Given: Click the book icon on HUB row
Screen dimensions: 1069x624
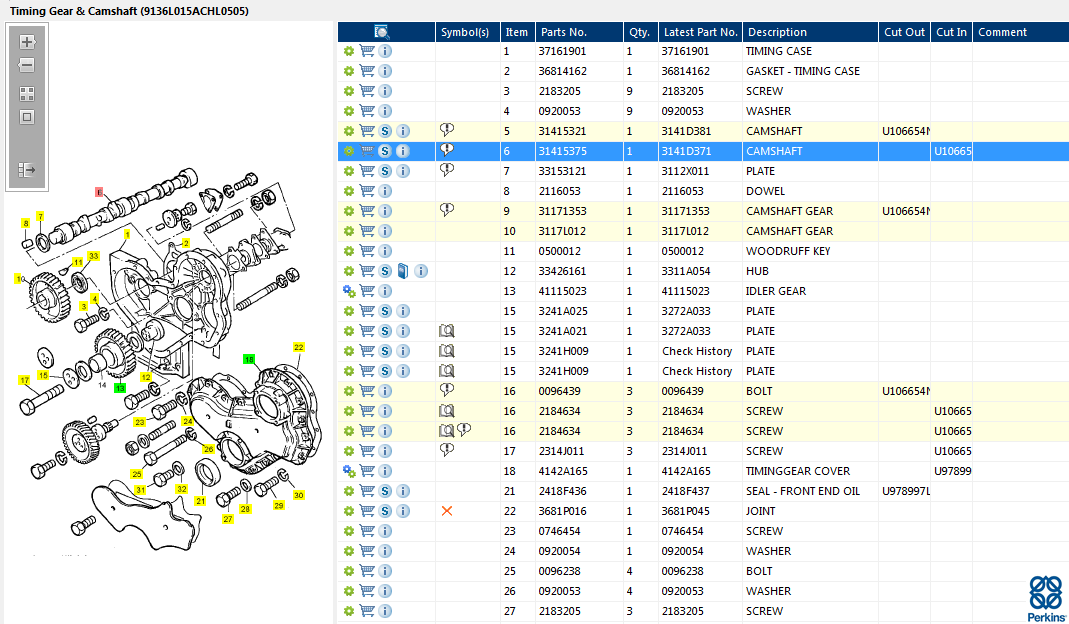Looking at the screenshot, I should [402, 271].
